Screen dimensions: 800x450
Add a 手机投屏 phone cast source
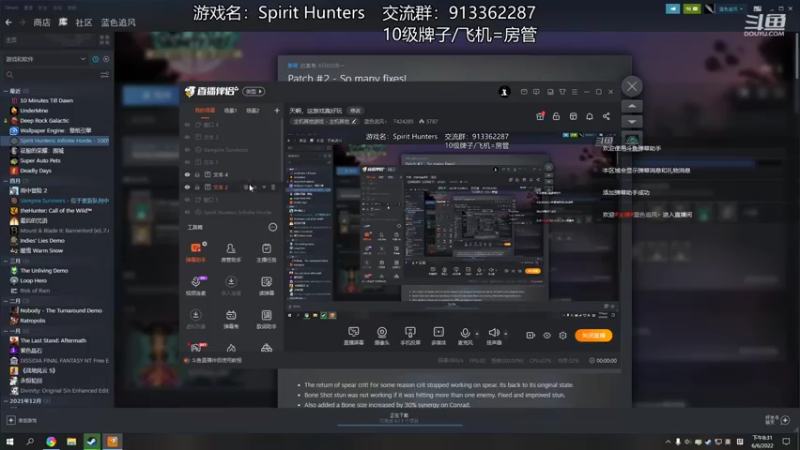click(x=410, y=336)
